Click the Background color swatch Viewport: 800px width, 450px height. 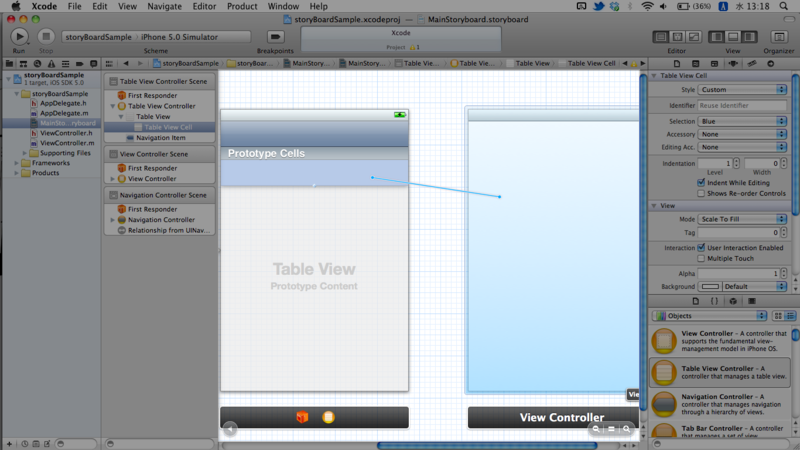click(710, 286)
